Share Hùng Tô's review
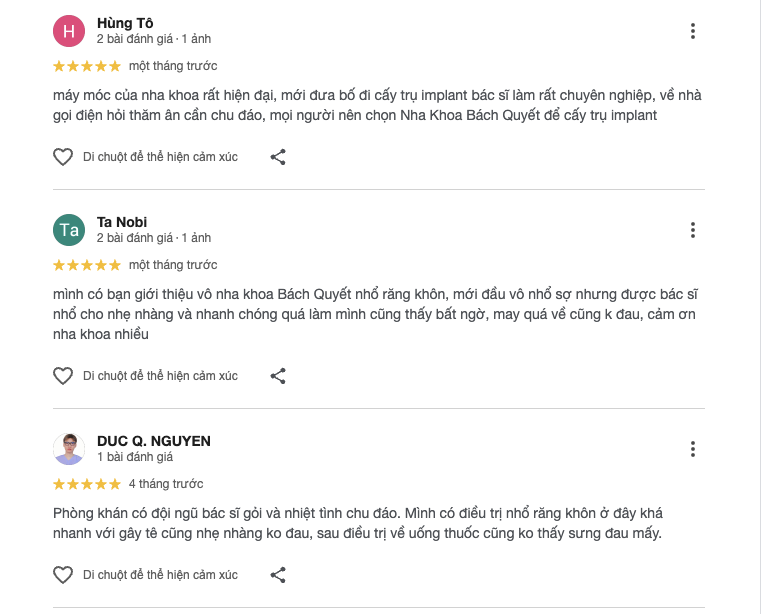 [x=279, y=157]
